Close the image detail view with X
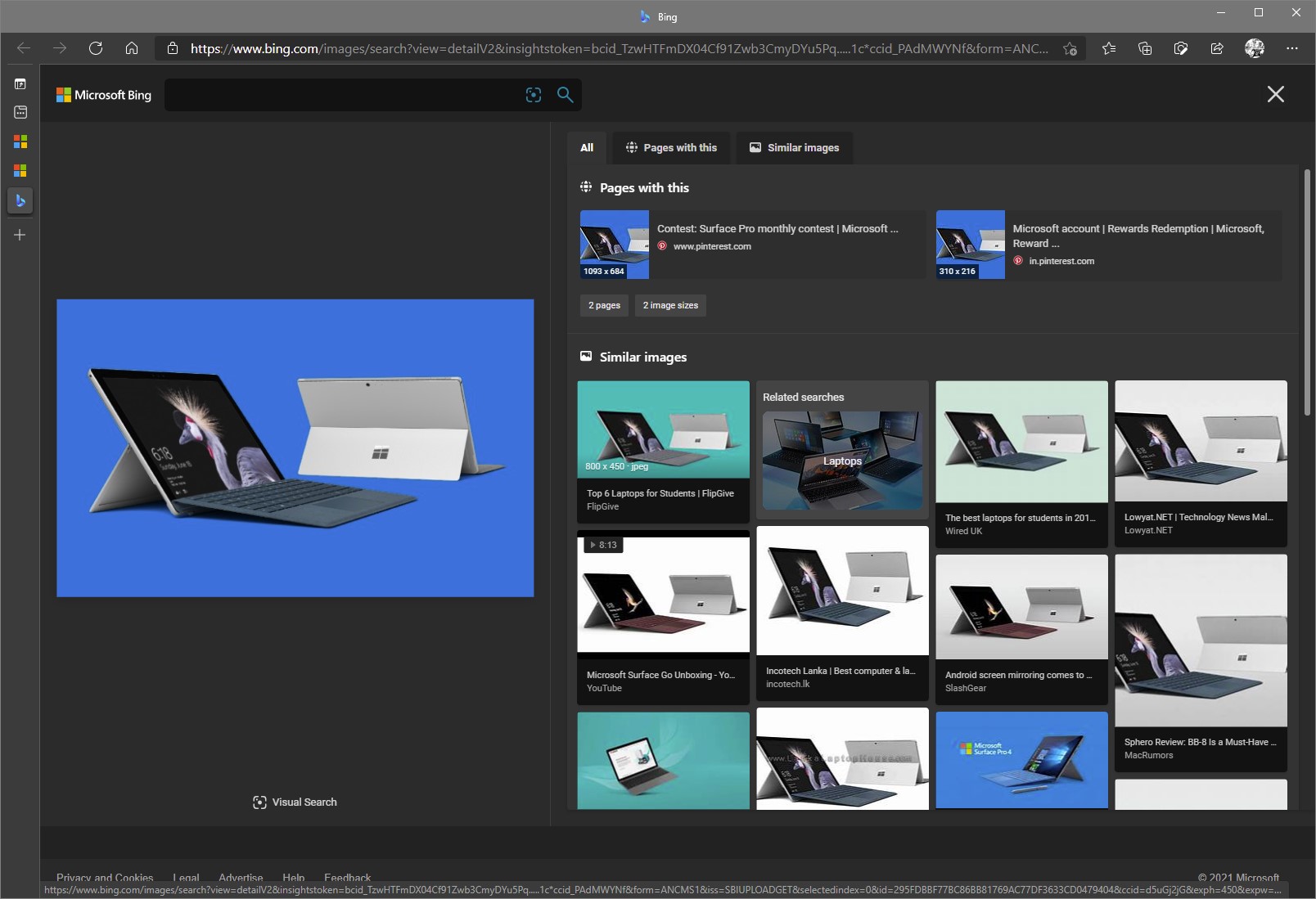The height and width of the screenshot is (899, 1316). (1276, 94)
